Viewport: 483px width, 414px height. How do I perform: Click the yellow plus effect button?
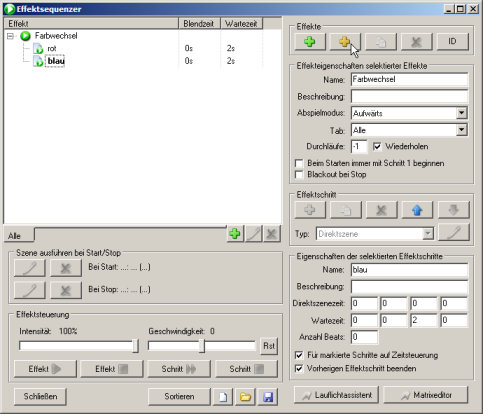(x=345, y=42)
